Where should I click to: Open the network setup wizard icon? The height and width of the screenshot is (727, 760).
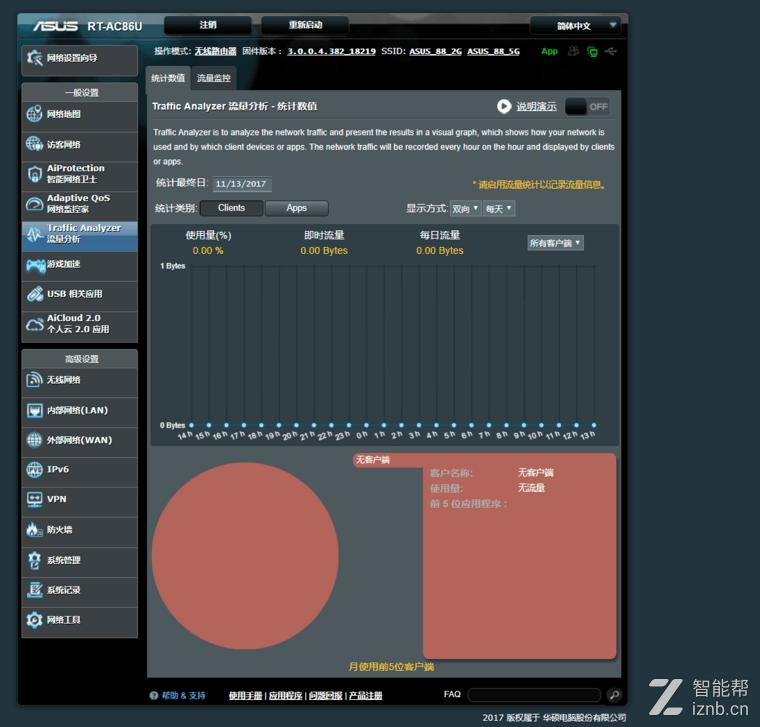pyautogui.click(x=34, y=59)
